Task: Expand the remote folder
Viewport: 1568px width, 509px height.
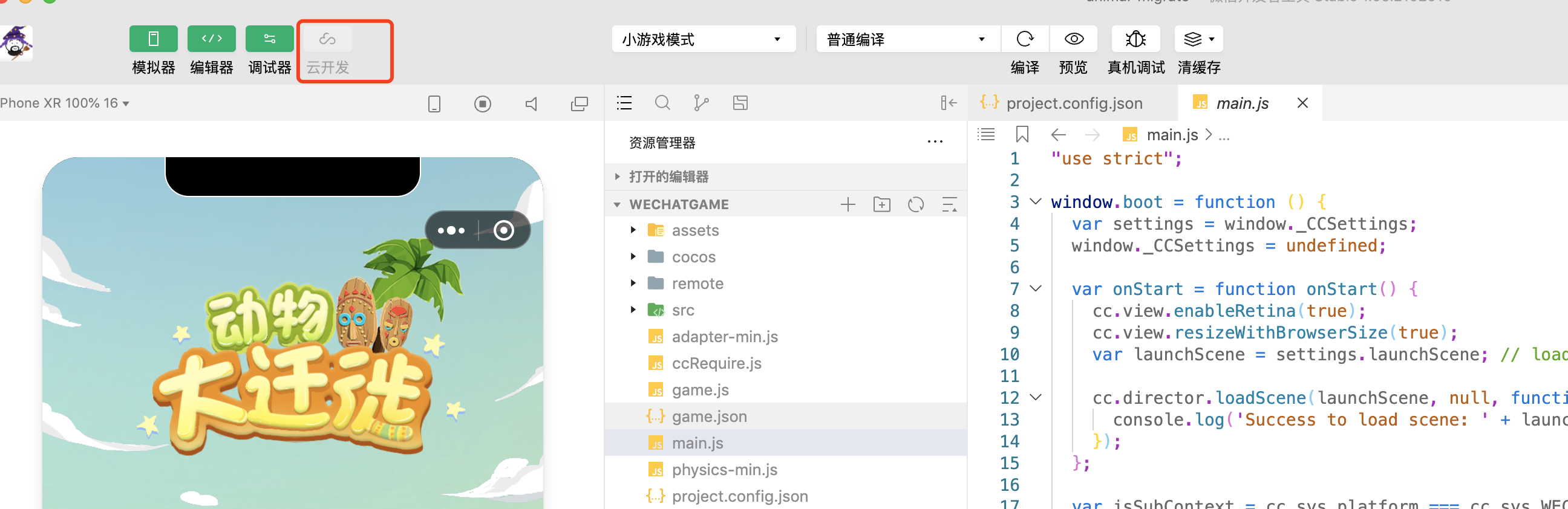Action: coord(785,284)
